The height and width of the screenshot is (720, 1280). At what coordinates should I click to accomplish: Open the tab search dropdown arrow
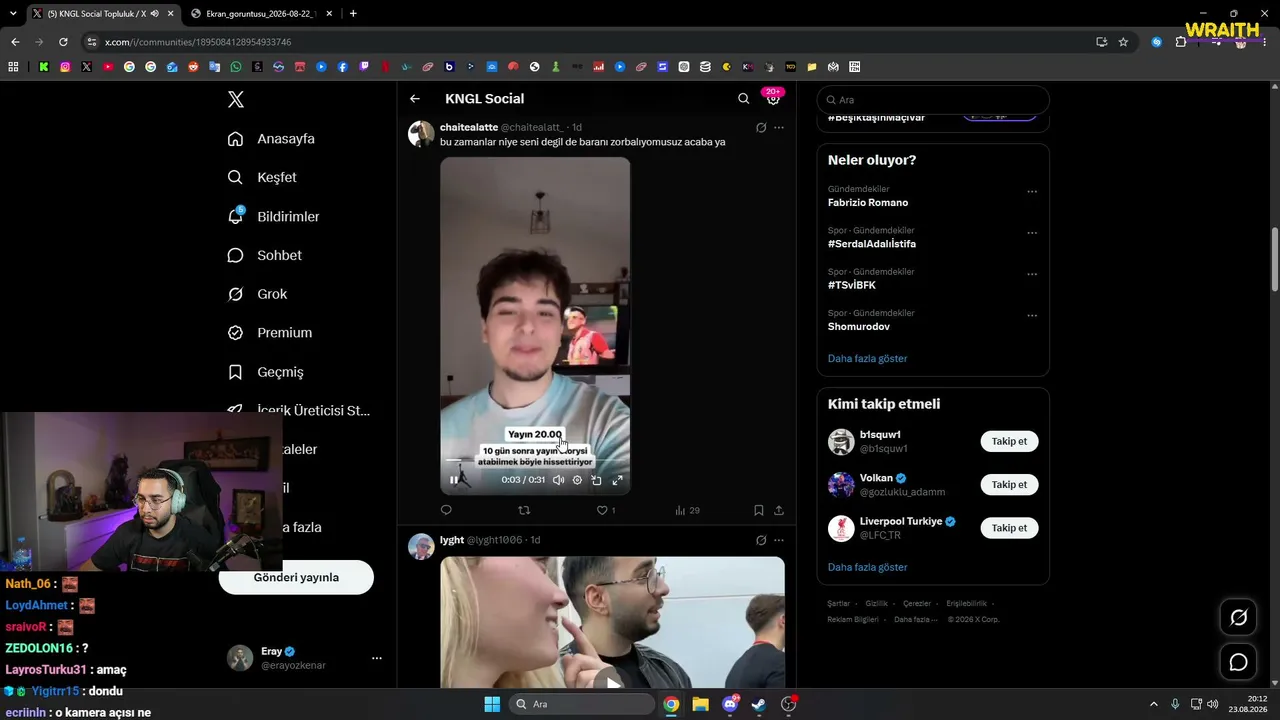[x=12, y=14]
